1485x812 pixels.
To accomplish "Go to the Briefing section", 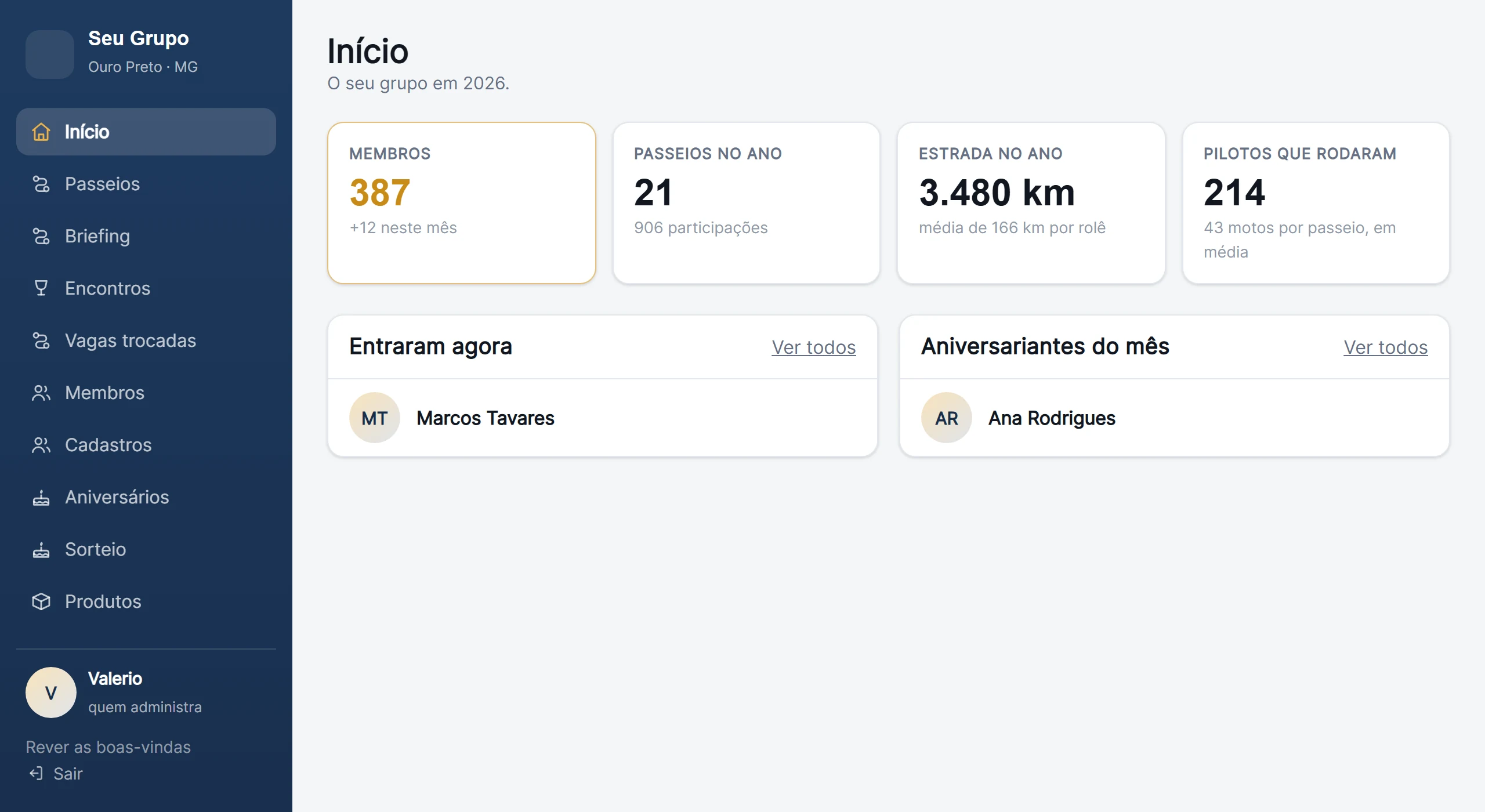I will coord(146,236).
